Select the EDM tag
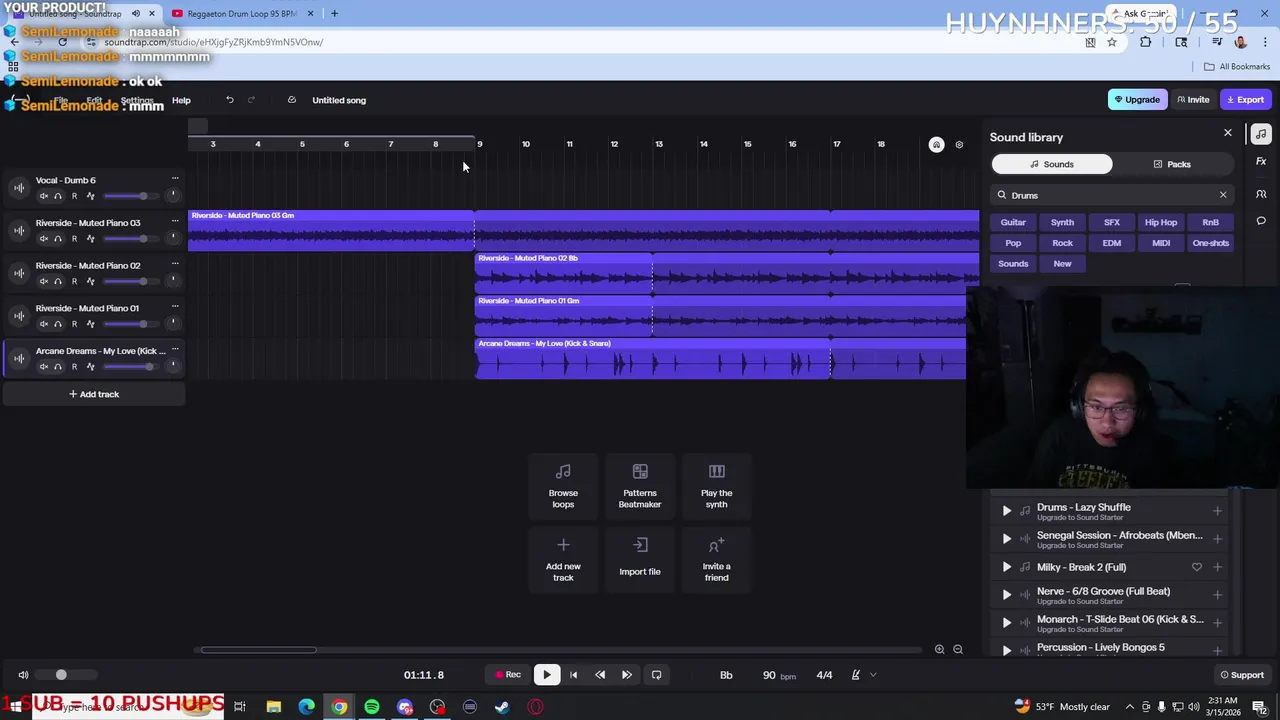The height and width of the screenshot is (720, 1280). coord(1112,243)
